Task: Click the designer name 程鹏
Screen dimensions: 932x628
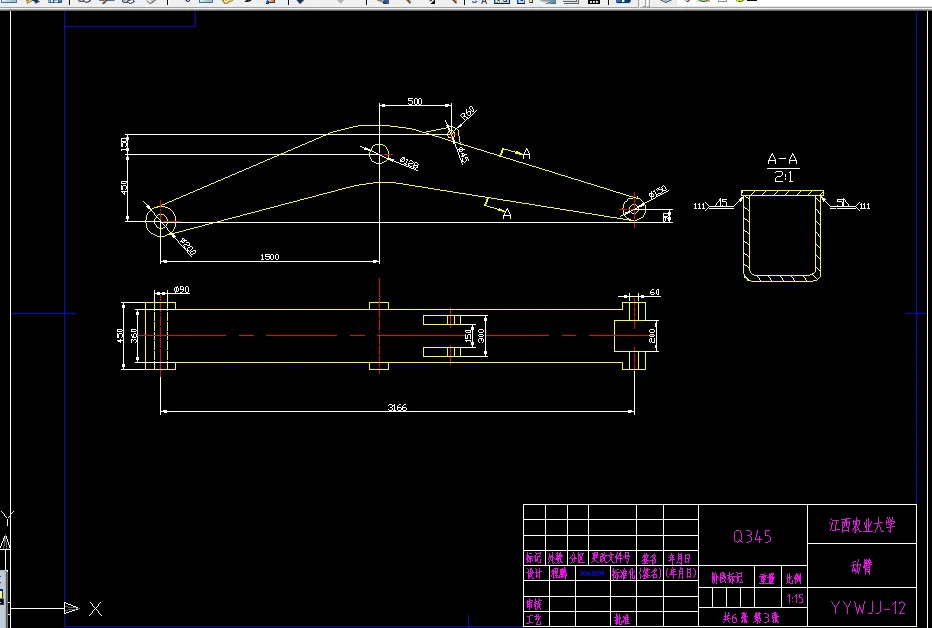Action: 559,573
